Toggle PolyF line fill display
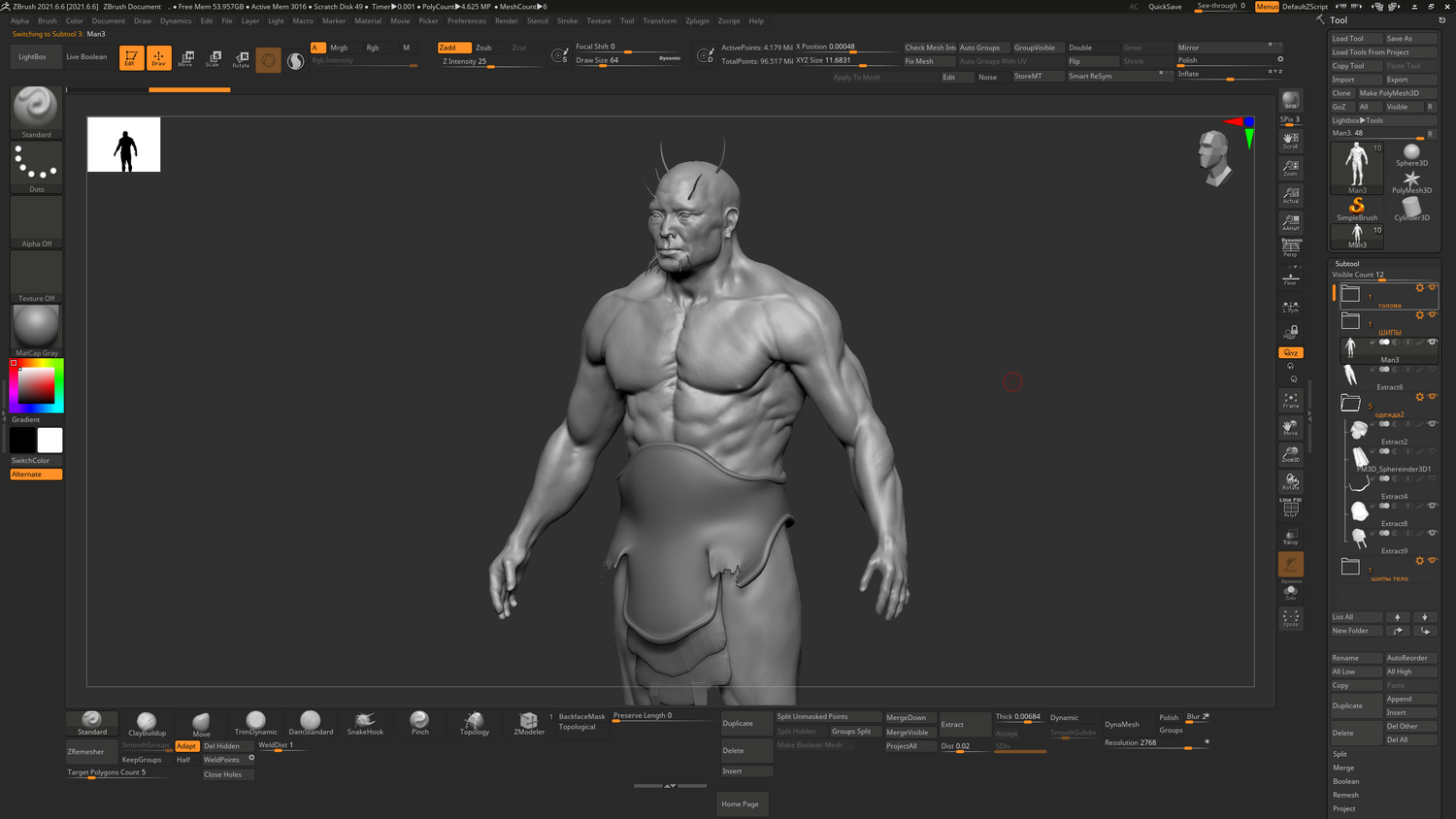 pos(1290,508)
